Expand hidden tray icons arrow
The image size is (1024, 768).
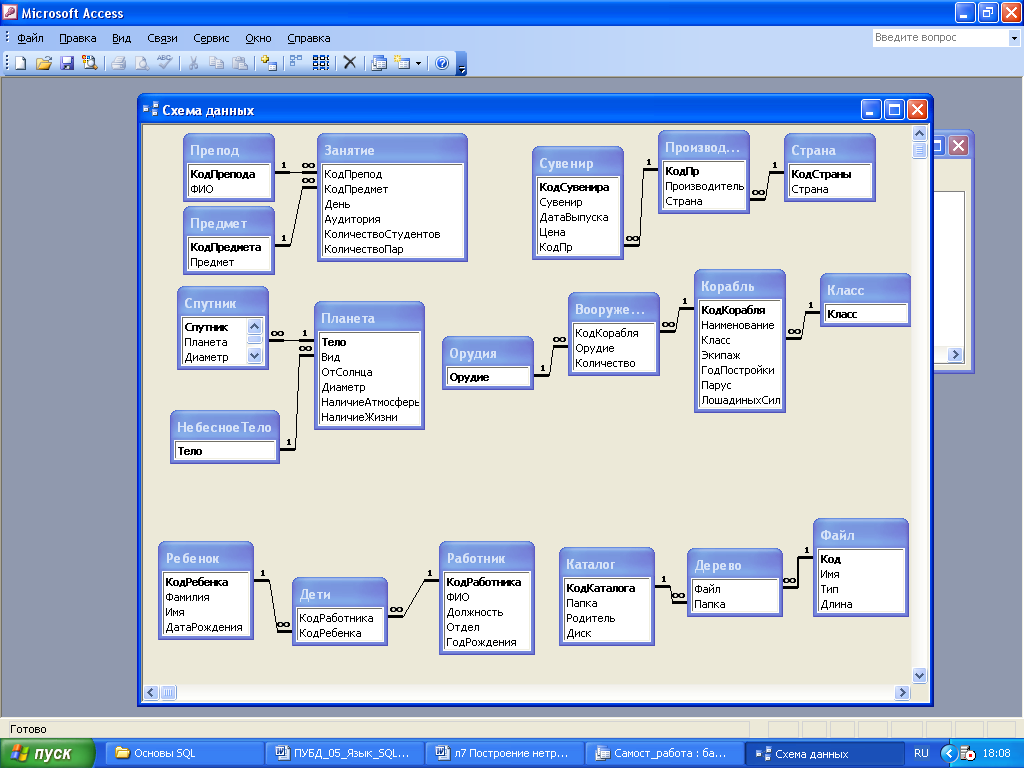coord(949,753)
